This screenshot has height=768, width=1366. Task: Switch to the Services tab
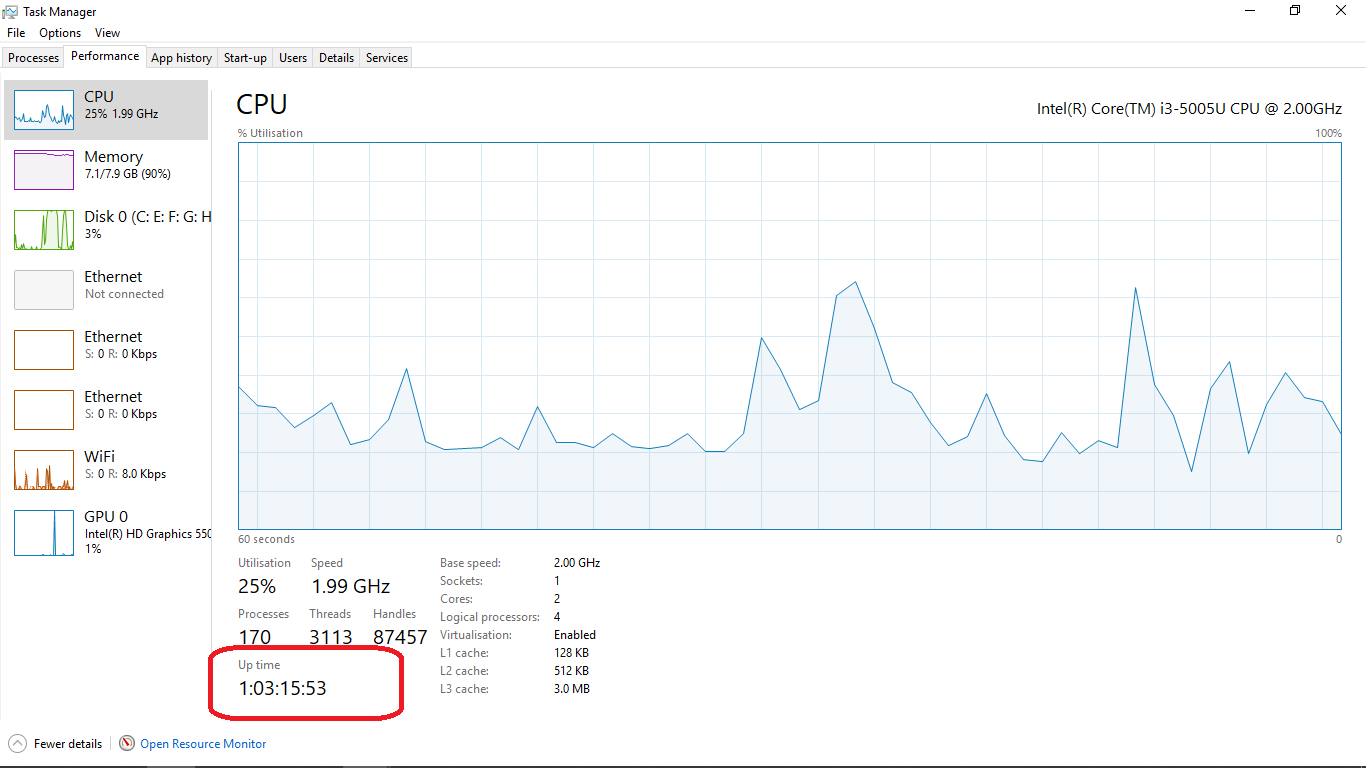[x=386, y=57]
